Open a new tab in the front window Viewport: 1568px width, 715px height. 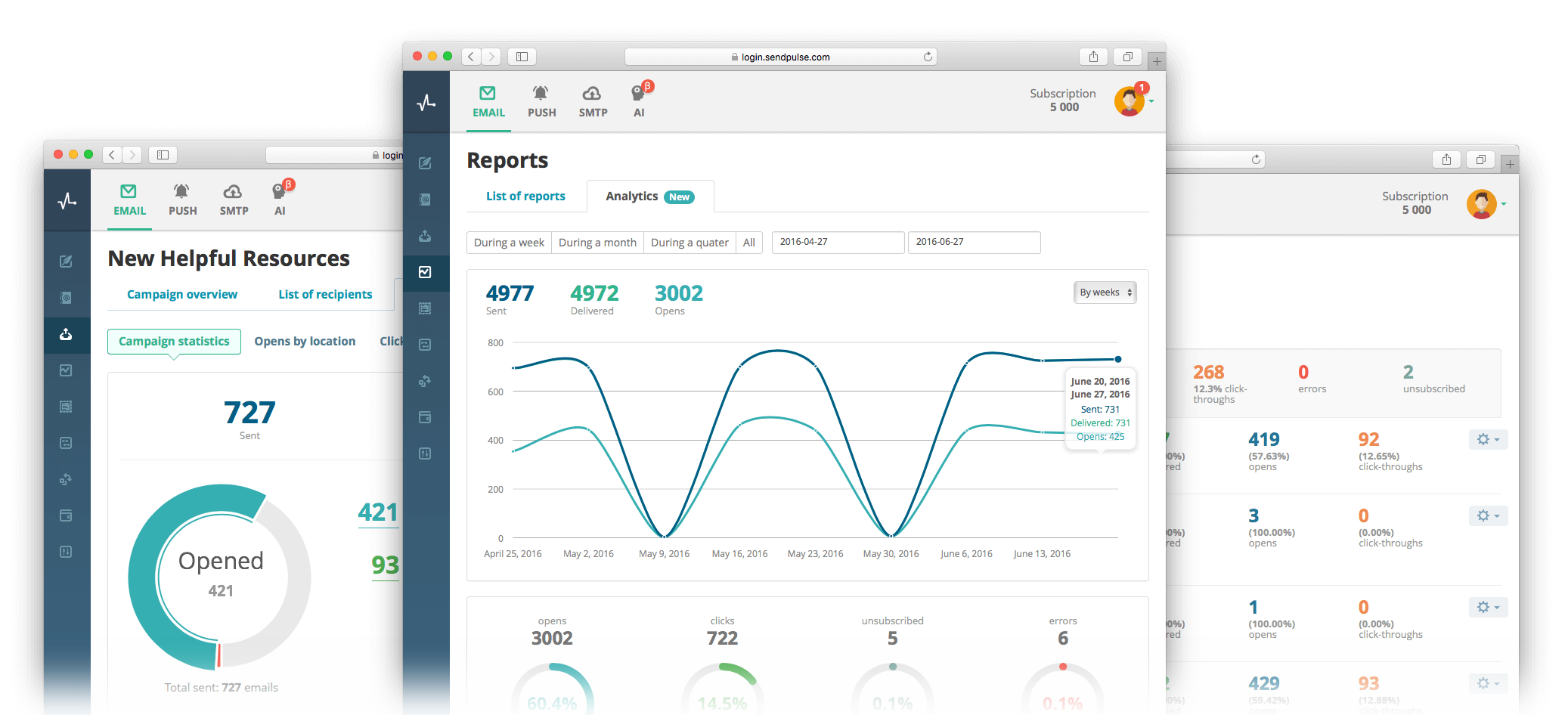click(1157, 61)
